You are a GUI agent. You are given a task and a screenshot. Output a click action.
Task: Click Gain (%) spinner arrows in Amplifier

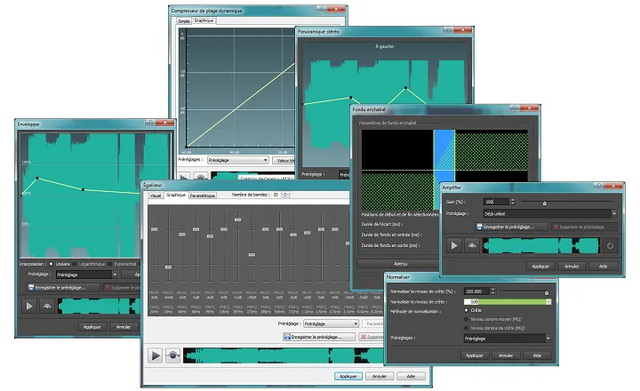[513, 202]
